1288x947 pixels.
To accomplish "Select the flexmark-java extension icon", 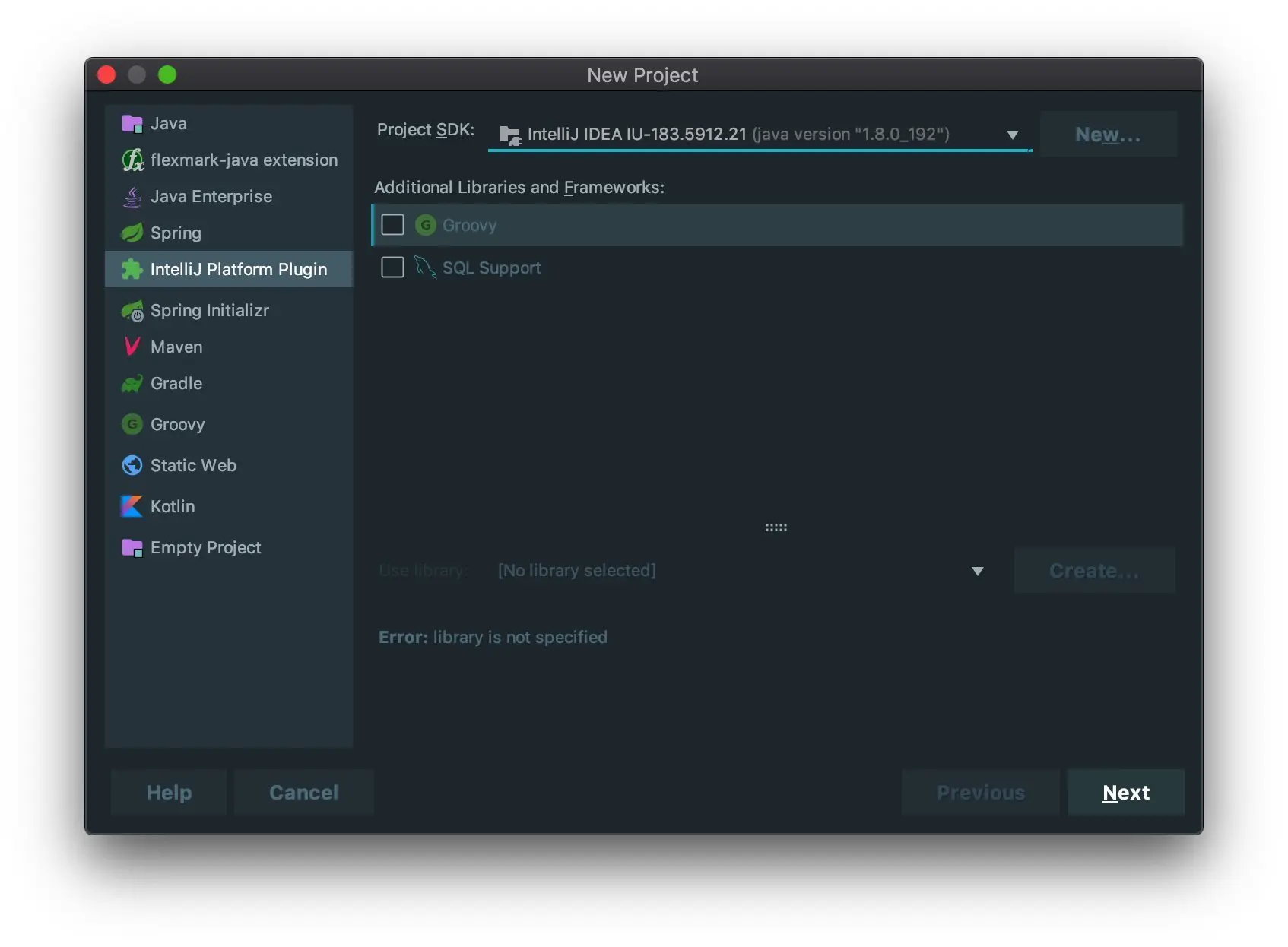I will pyautogui.click(x=132, y=160).
